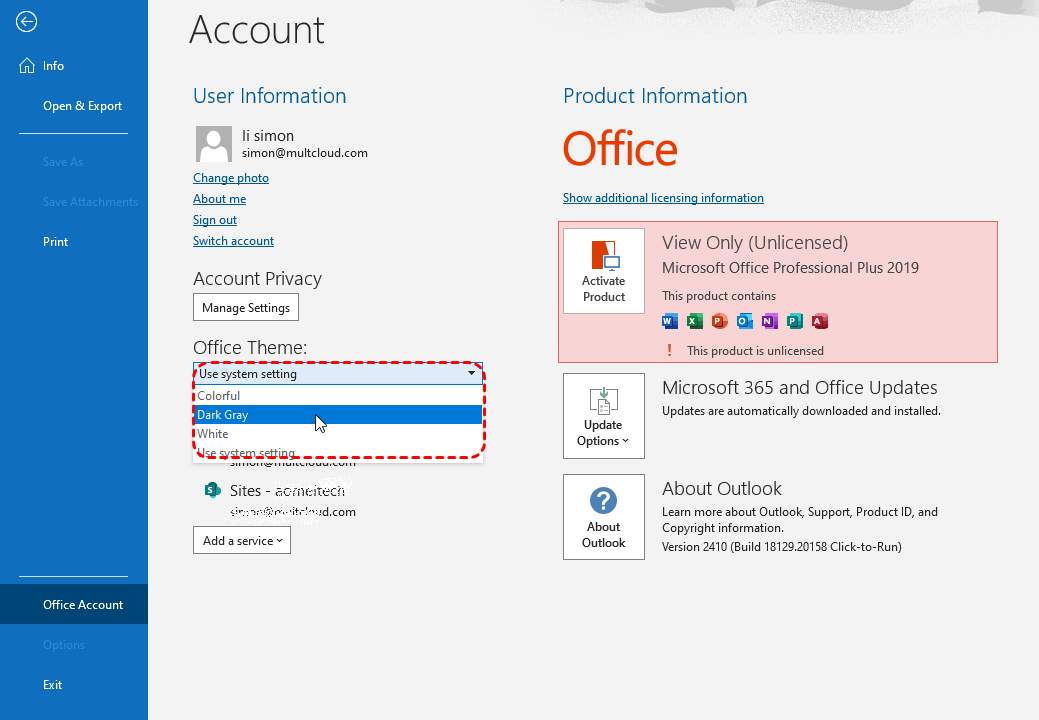
Task: Click the About Outlook button
Action: click(x=604, y=517)
